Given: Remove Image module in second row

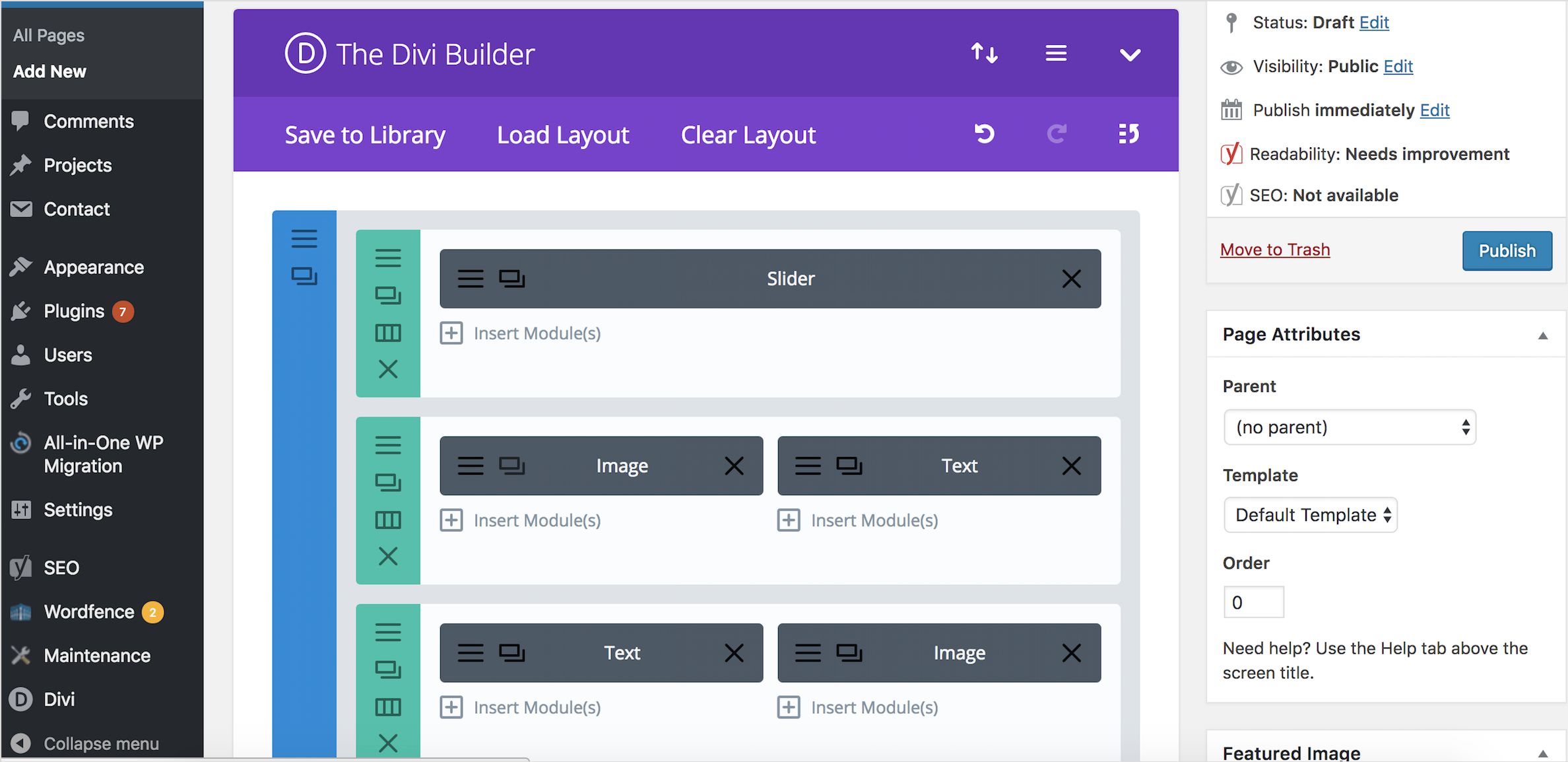Looking at the screenshot, I should 734,466.
